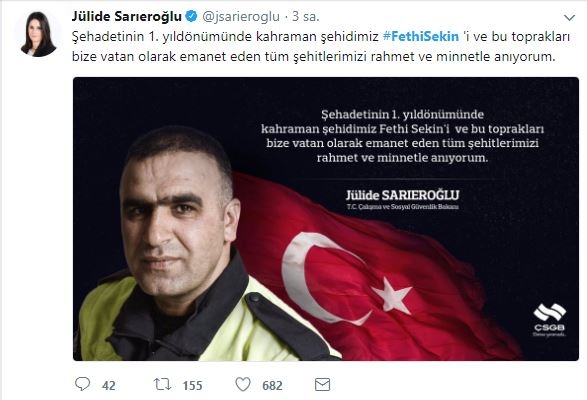
Task: Click the Jülide SARIEROĞLU signature in the image
Action: click(402, 195)
